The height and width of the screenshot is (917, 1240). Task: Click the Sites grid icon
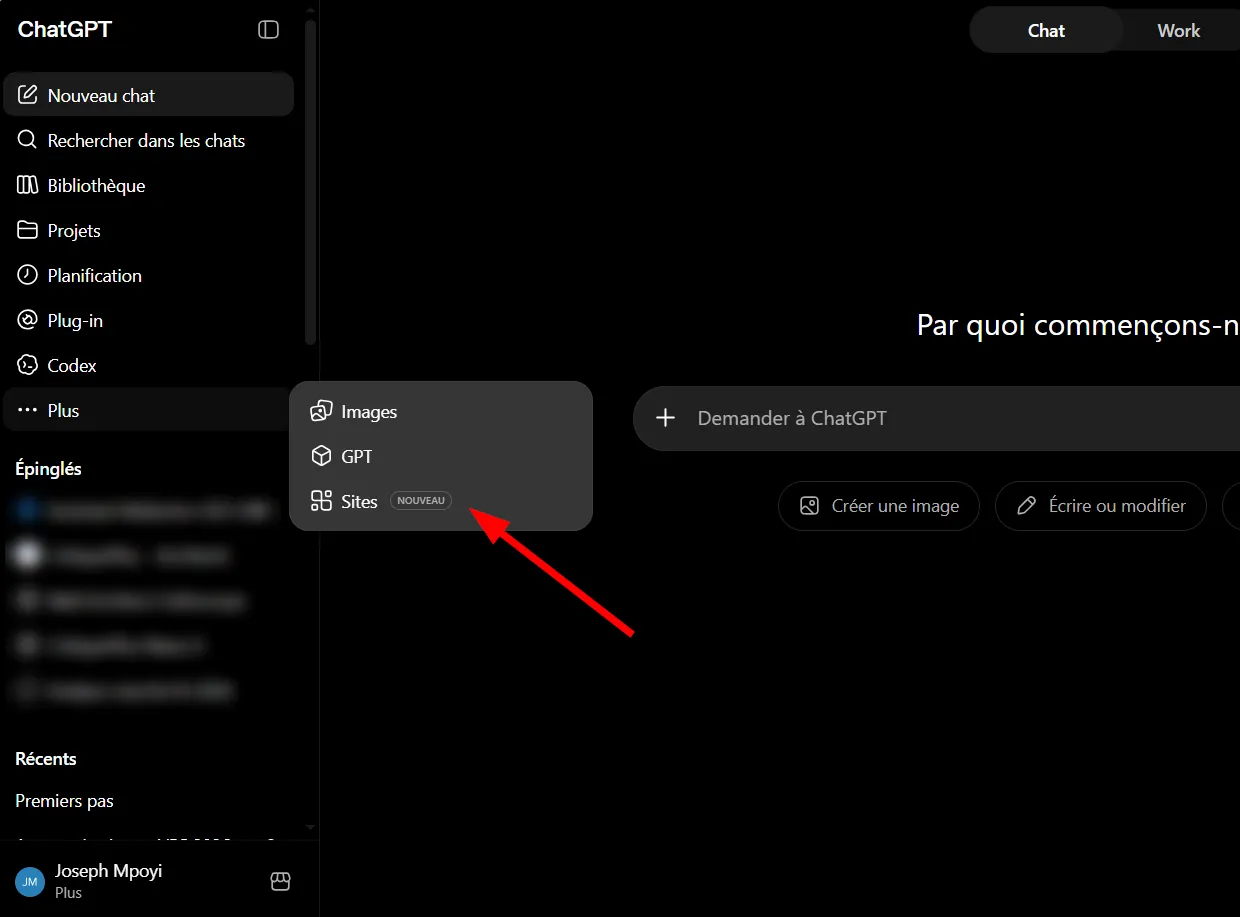pyautogui.click(x=321, y=501)
